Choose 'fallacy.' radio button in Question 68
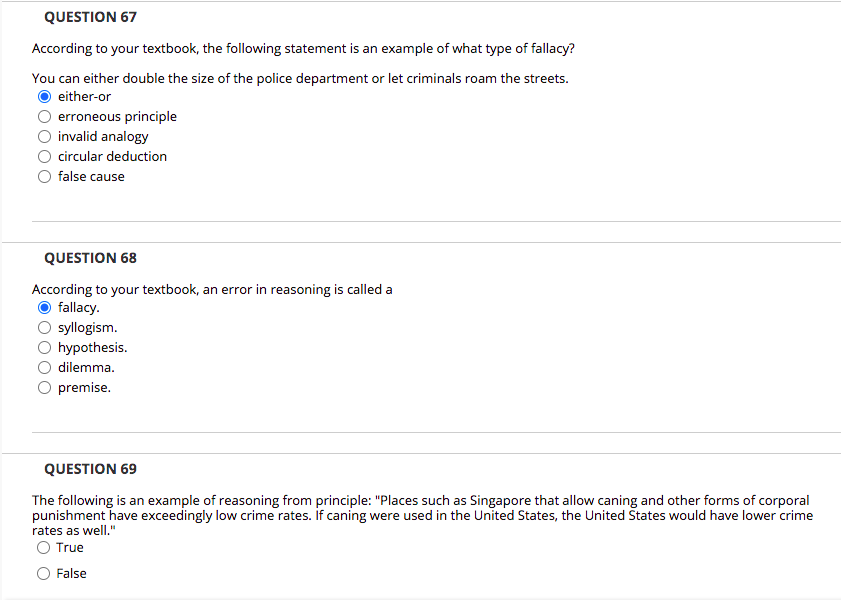Screen dimensions: 841x600 pos(44,308)
